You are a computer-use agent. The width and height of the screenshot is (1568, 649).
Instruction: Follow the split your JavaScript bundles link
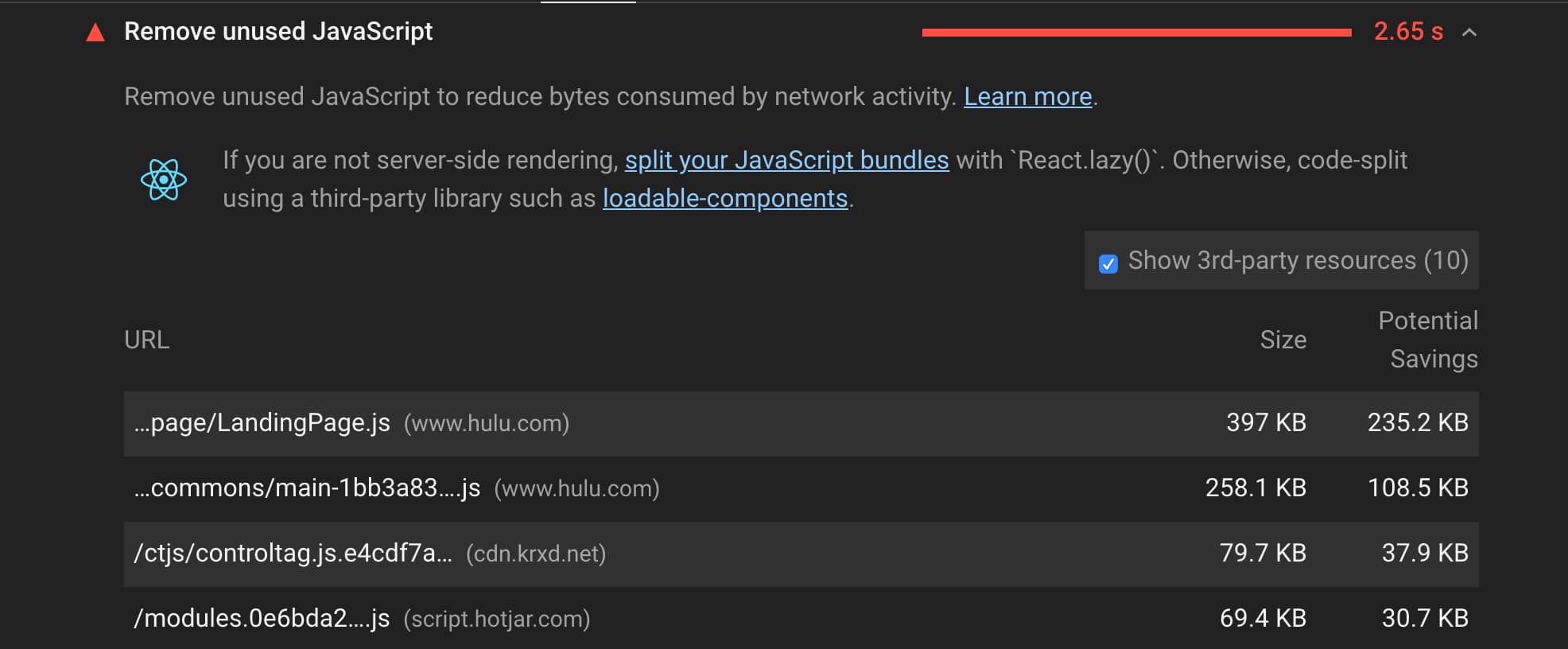point(786,161)
